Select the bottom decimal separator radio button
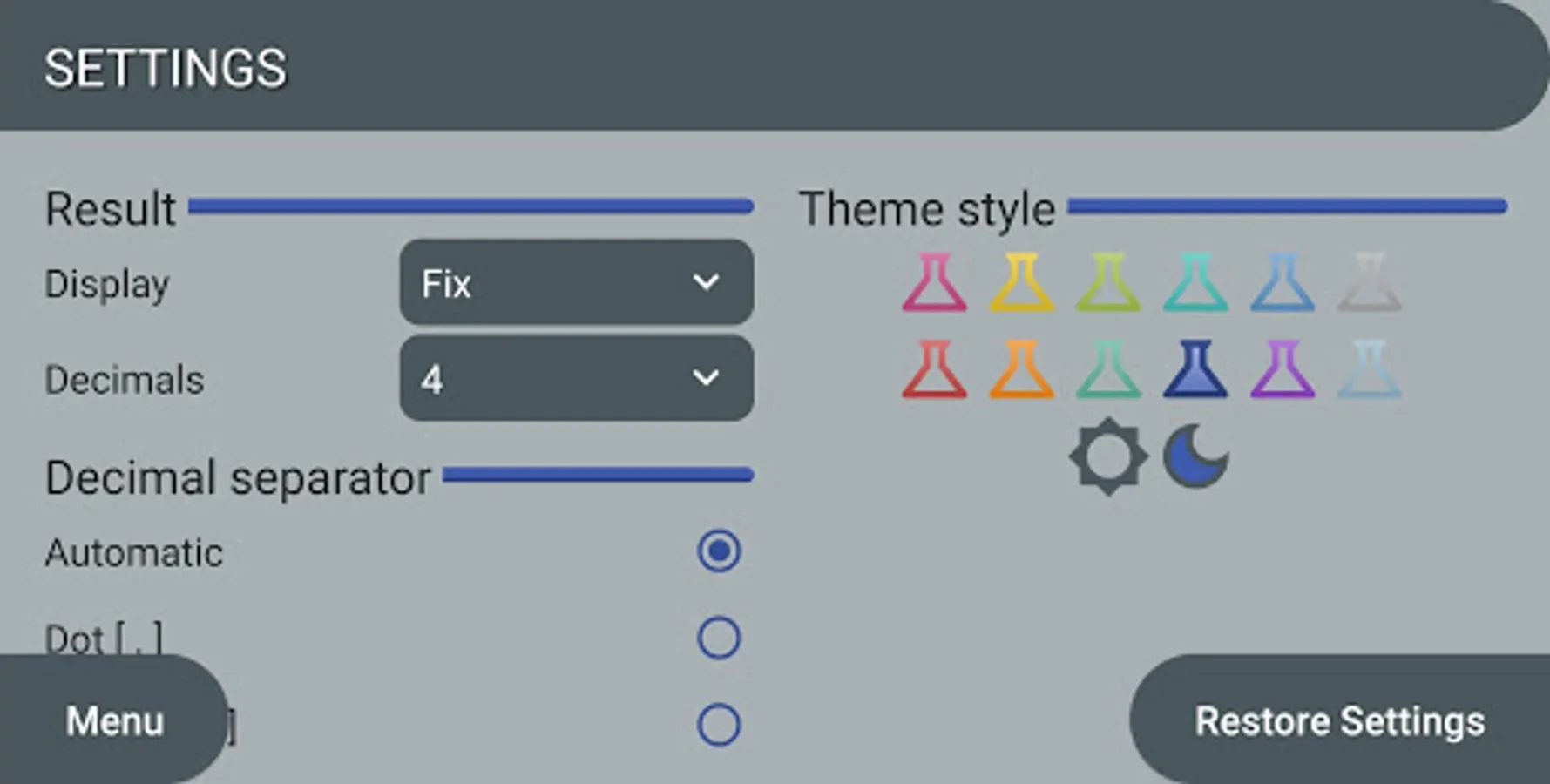Image resolution: width=1550 pixels, height=784 pixels. coord(719,725)
